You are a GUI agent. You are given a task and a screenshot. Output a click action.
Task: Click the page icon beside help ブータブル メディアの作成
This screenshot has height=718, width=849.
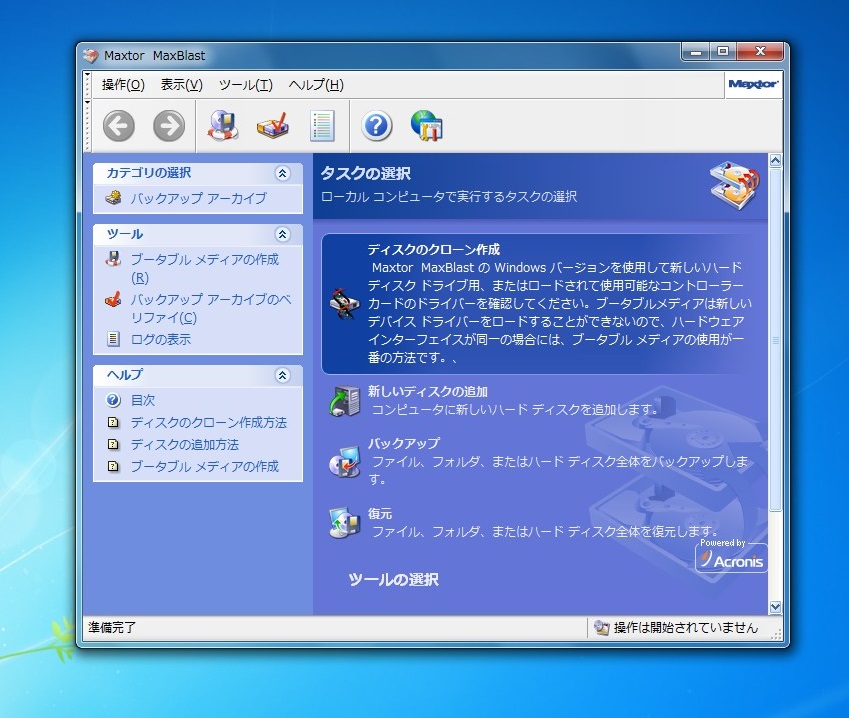[x=113, y=466]
